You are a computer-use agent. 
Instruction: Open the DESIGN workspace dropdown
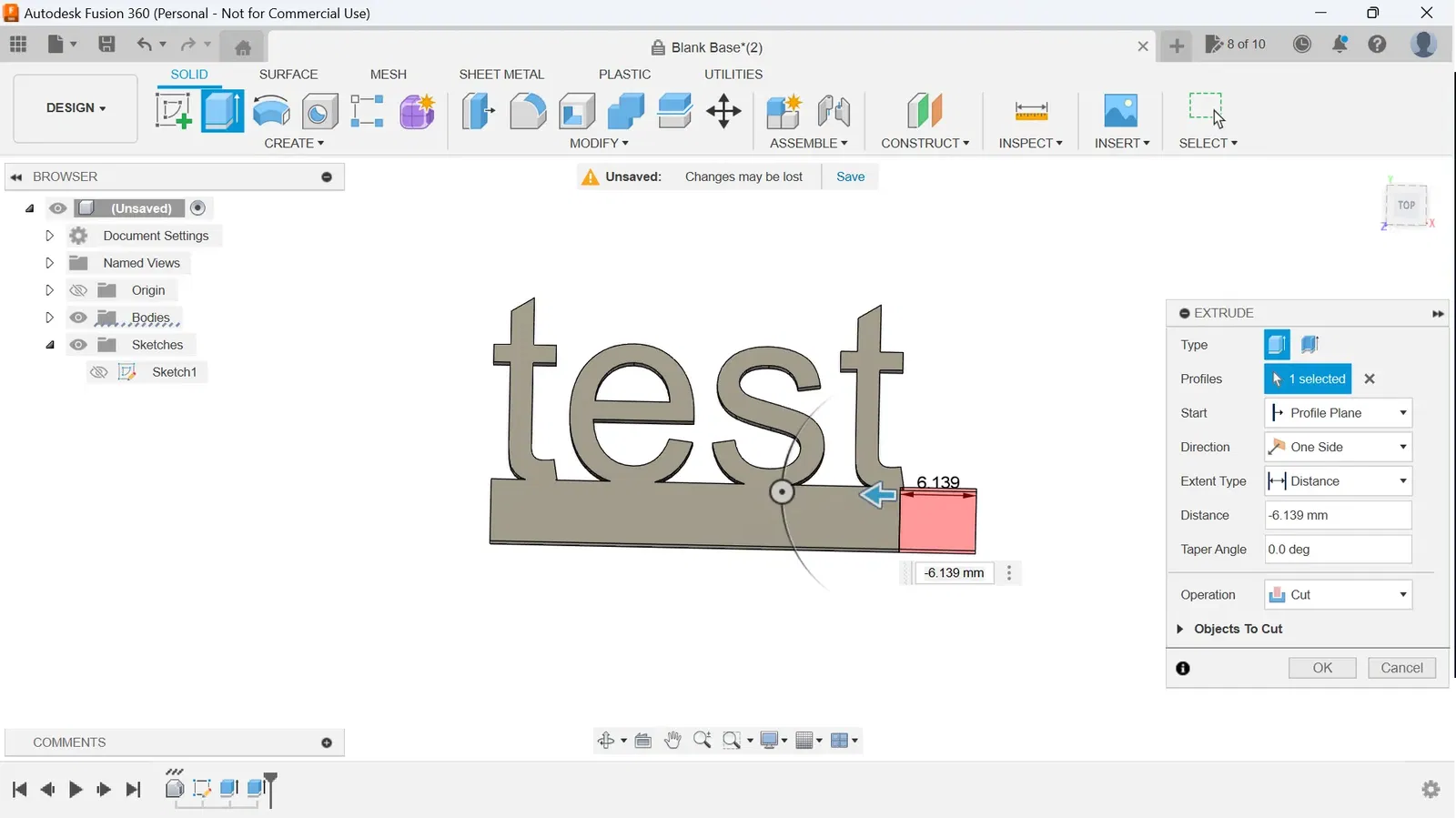(76, 108)
